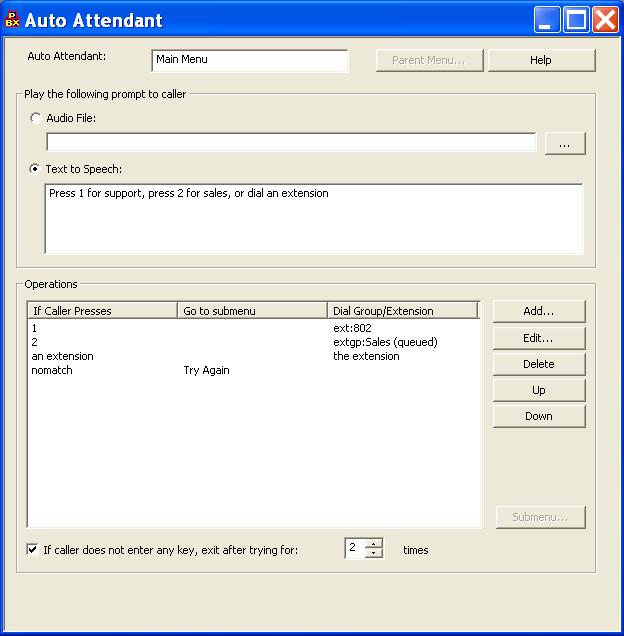
Task: Increase the retry times spinner value
Action: tap(374, 544)
